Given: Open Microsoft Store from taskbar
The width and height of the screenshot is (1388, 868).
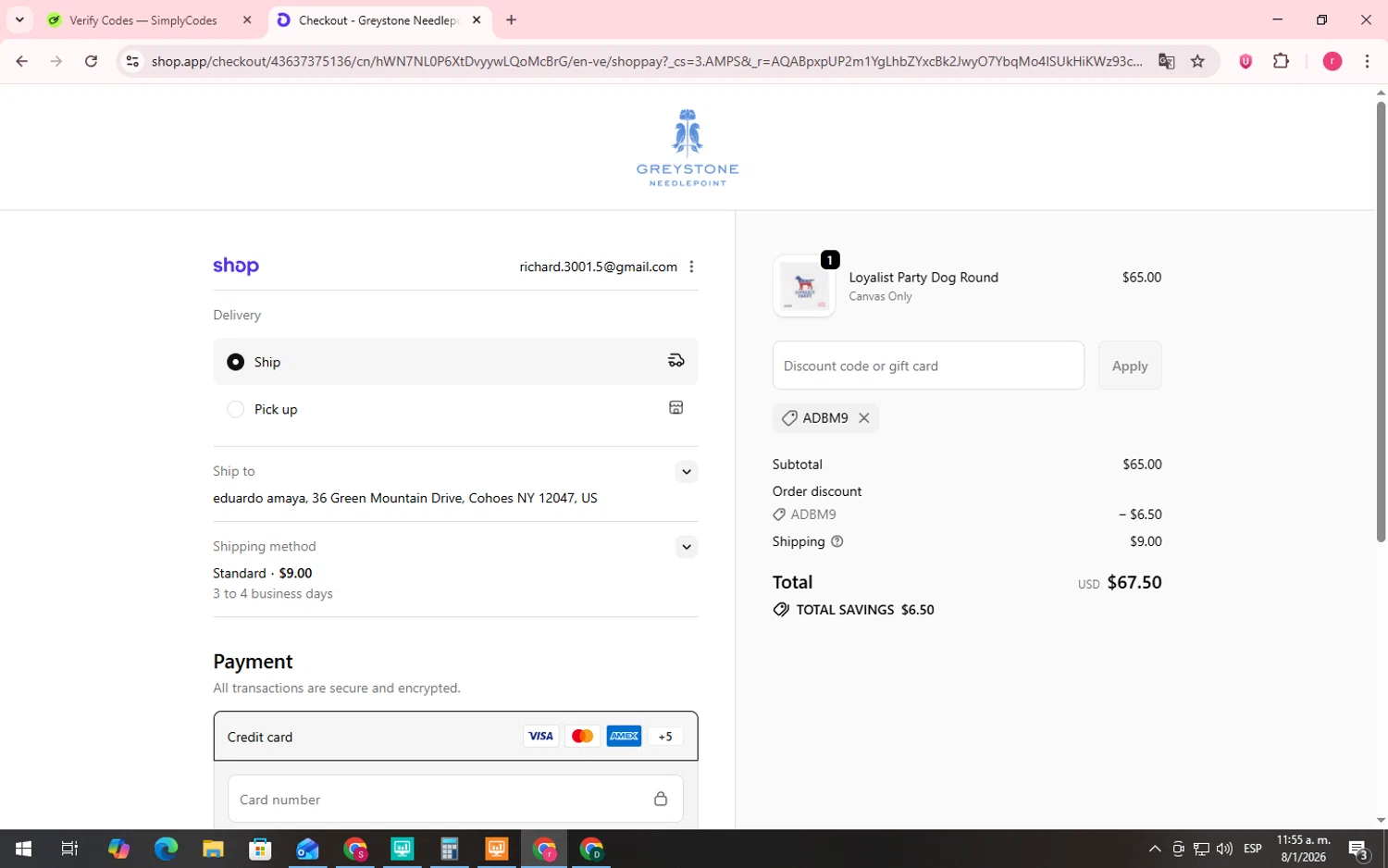Looking at the screenshot, I should [260, 849].
